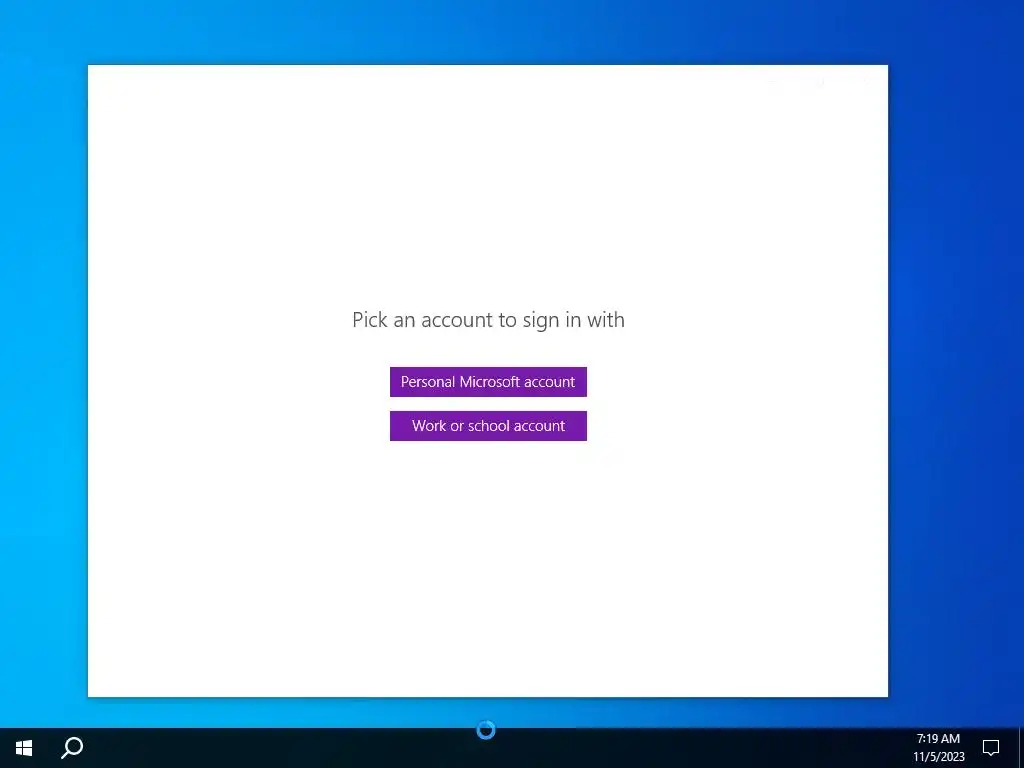Screen dimensions: 1024x768
Task: Open the taskbar clock showing 7:19 AM
Action: (x=938, y=748)
